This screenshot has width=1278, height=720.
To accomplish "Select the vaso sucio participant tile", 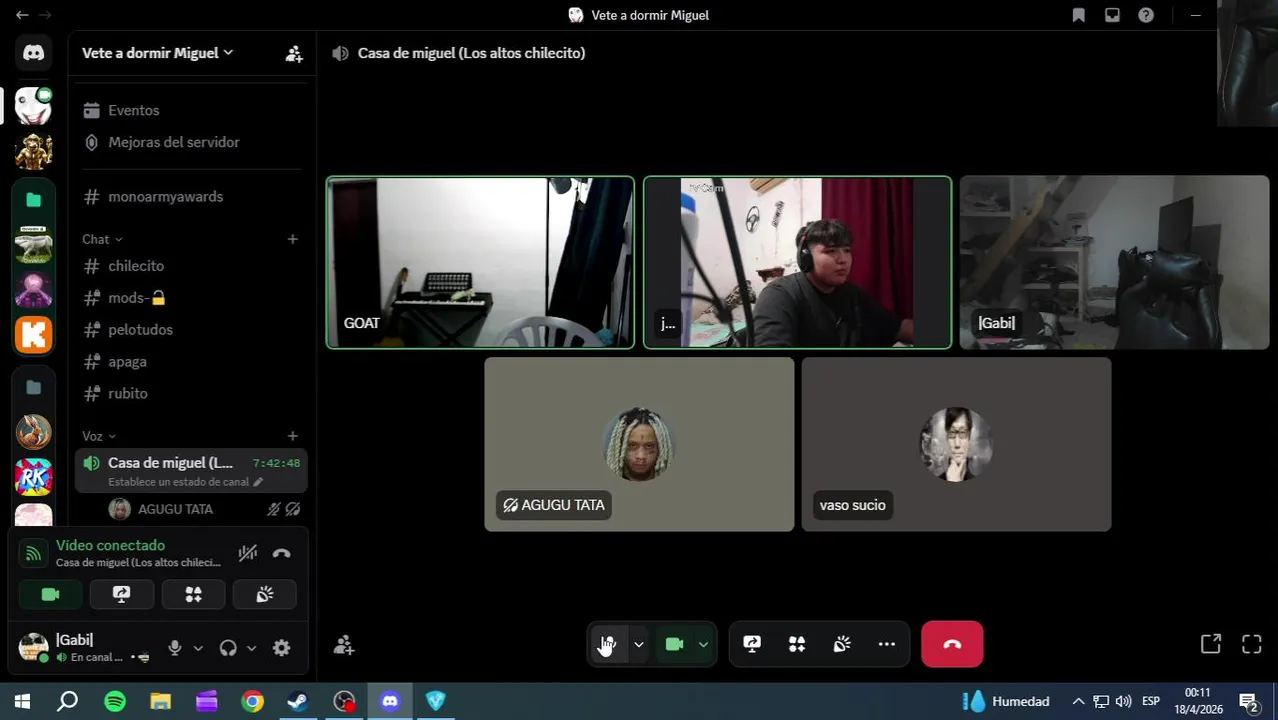I will click(x=956, y=445).
